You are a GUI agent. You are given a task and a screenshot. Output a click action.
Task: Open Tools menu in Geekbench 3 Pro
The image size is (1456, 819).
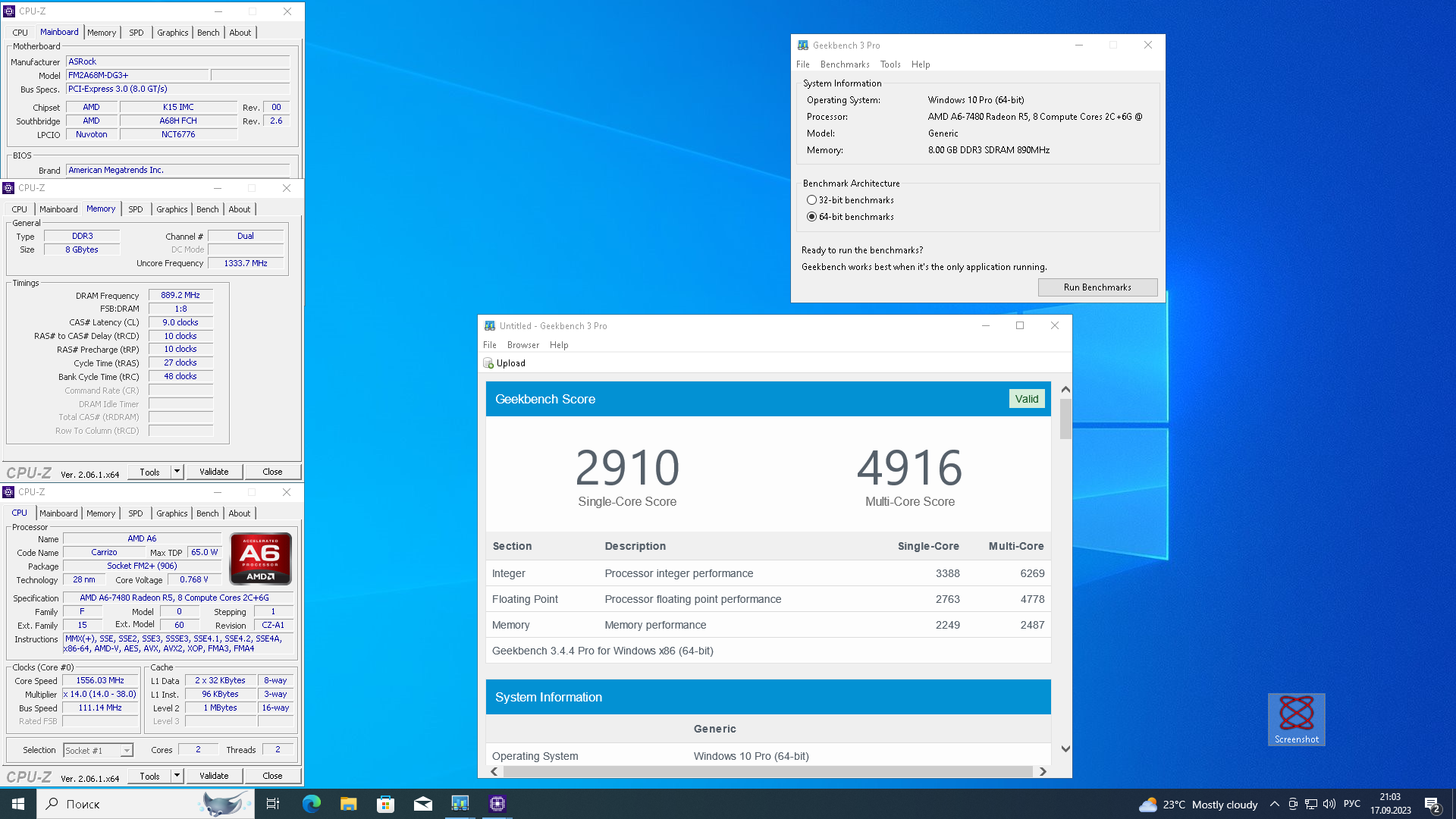click(x=890, y=64)
